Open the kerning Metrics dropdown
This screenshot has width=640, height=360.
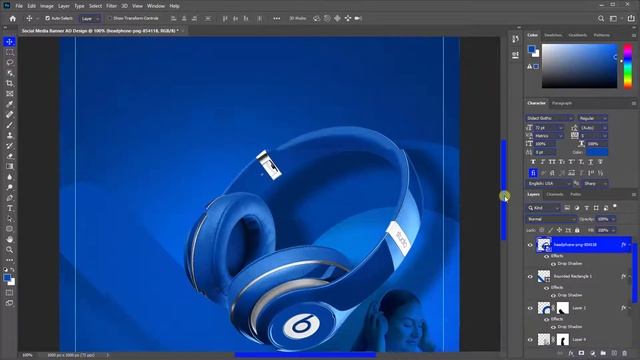click(549, 136)
